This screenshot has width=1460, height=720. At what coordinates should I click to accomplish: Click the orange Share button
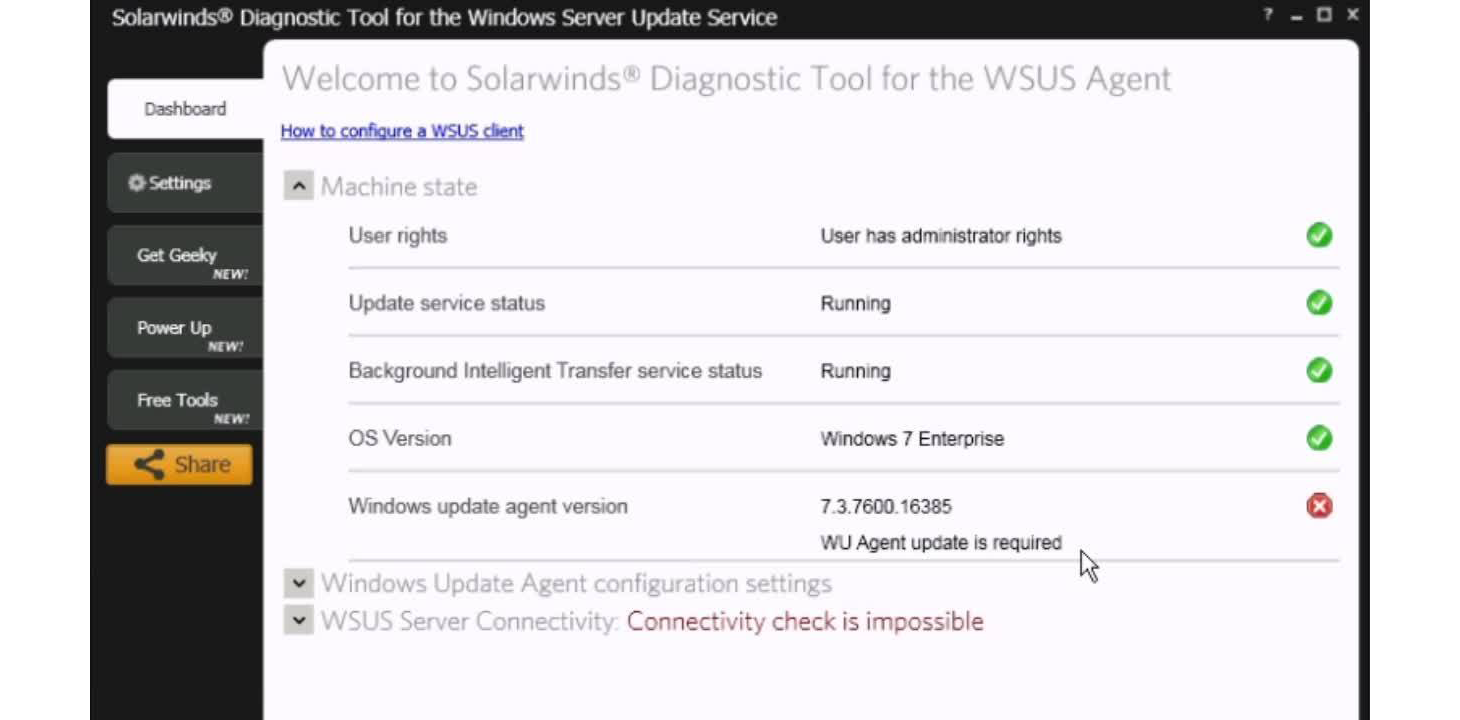pos(180,463)
